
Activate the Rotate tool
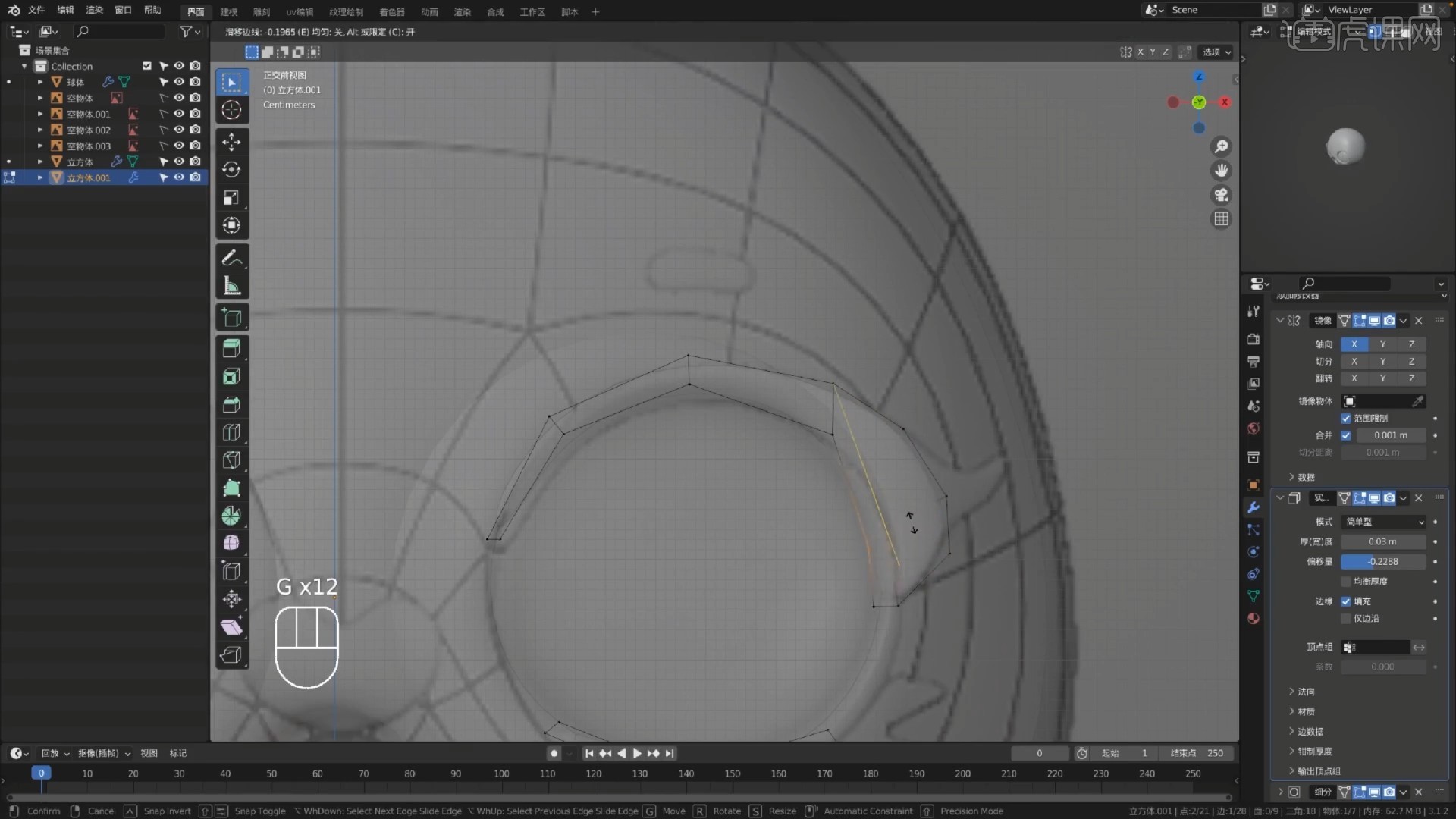231,170
